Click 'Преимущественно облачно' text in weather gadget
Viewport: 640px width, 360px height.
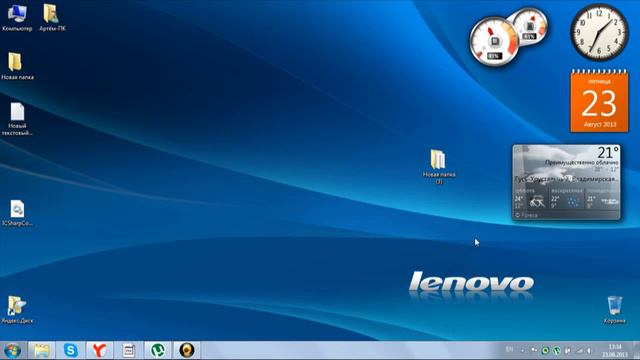pos(582,162)
